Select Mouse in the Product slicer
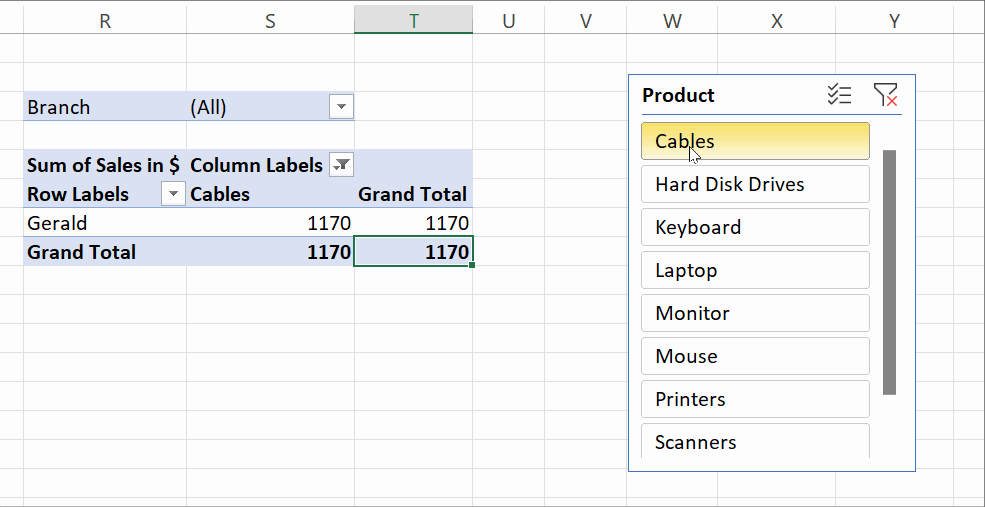 point(755,356)
